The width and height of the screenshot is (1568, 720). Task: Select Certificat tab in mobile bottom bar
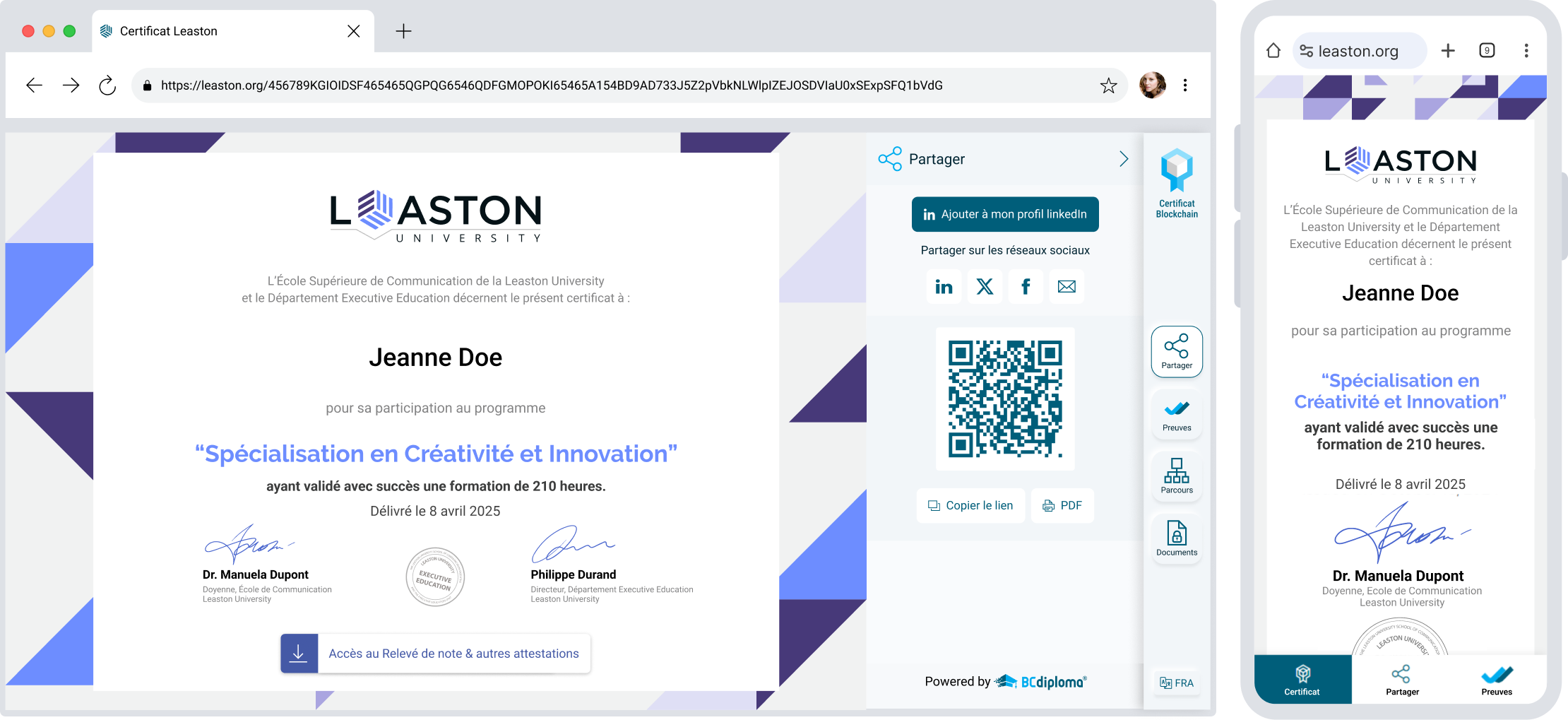coord(1302,680)
